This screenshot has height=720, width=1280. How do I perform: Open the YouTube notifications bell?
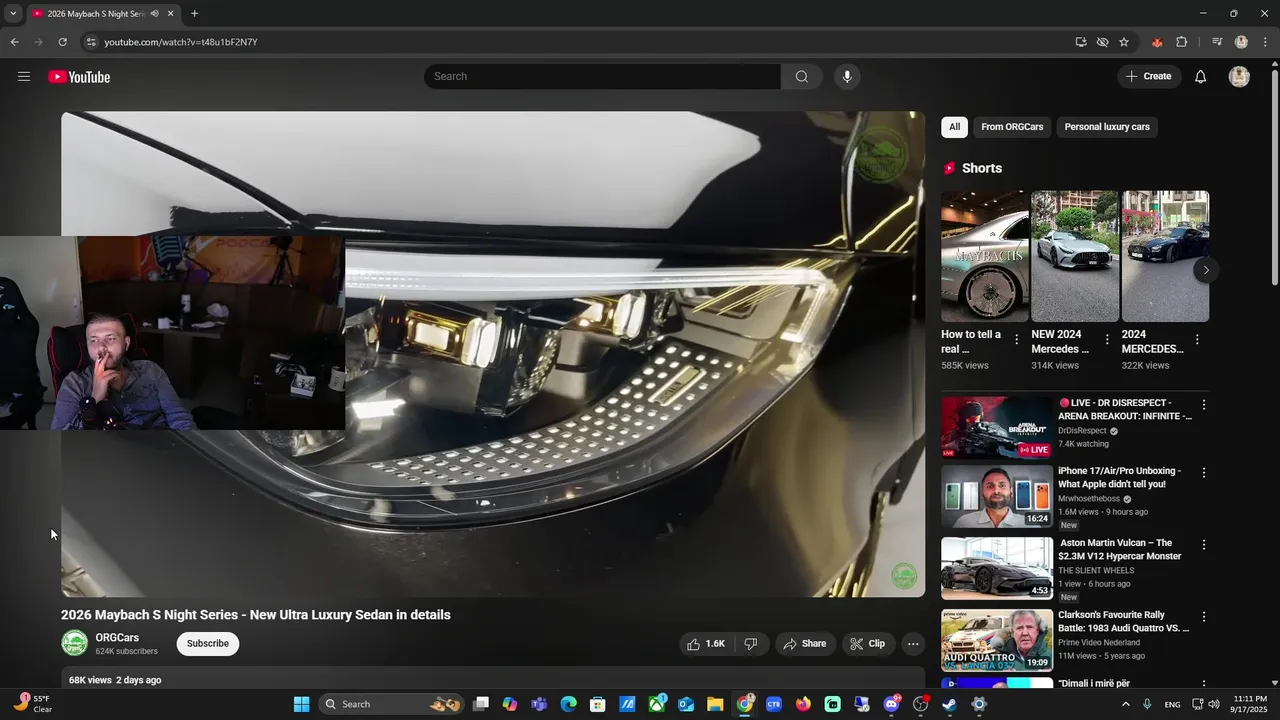point(1201,77)
